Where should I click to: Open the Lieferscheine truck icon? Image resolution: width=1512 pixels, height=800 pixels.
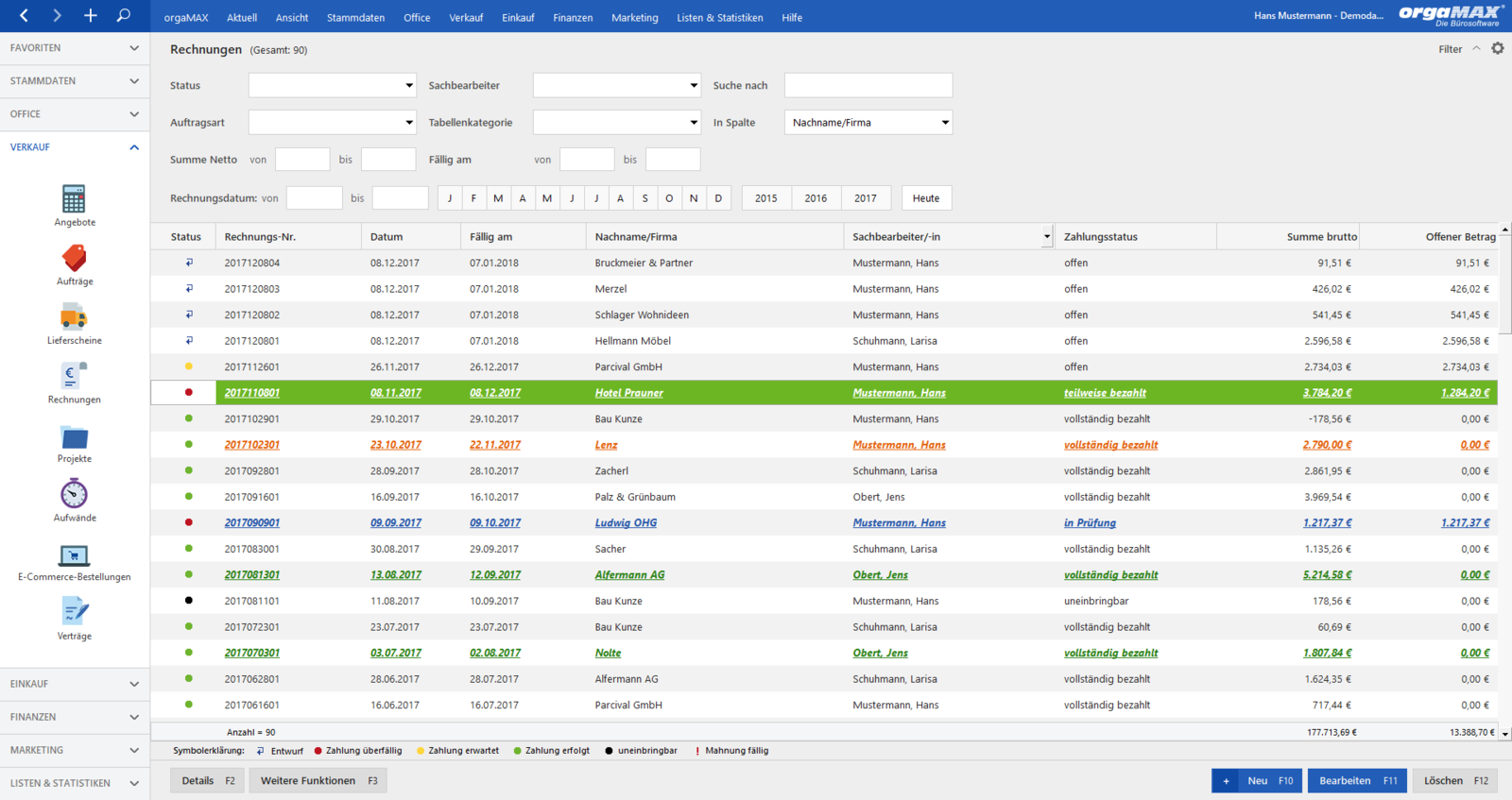(74, 317)
